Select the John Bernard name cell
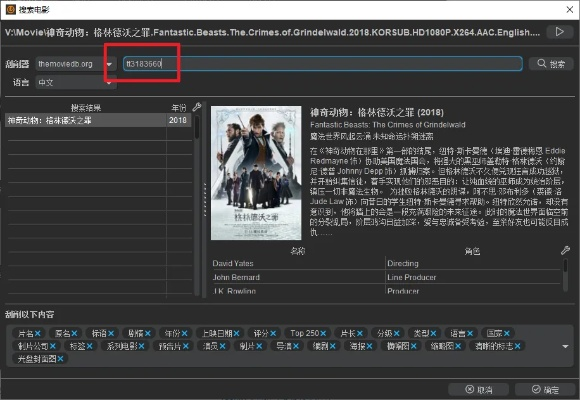This screenshot has height=400, width=580. (298, 278)
